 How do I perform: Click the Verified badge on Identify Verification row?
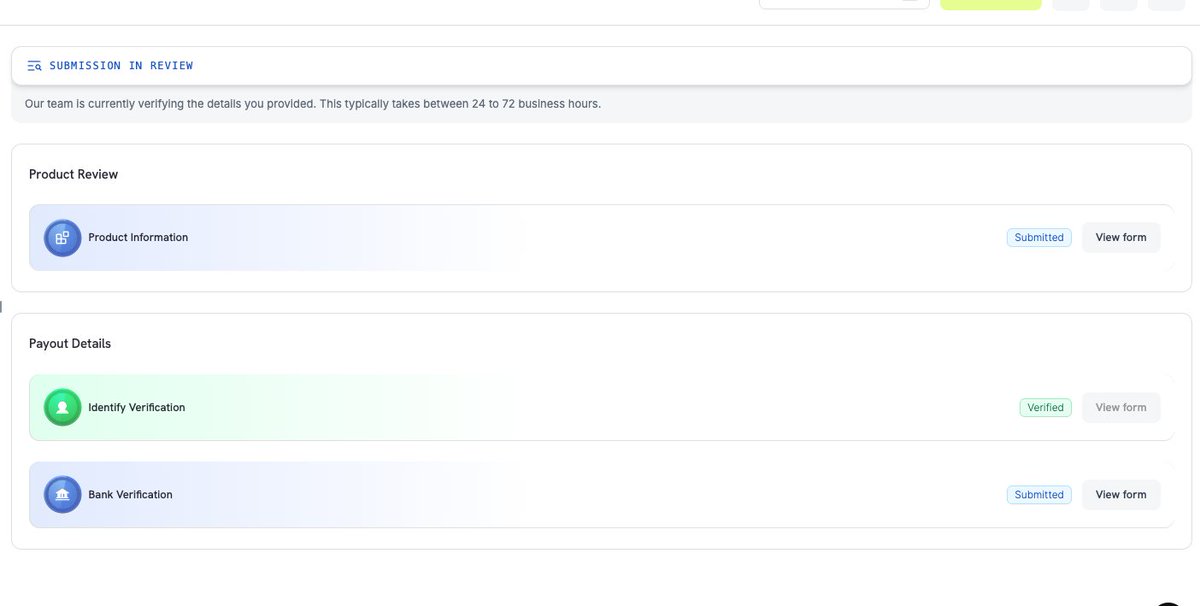pyautogui.click(x=1045, y=408)
